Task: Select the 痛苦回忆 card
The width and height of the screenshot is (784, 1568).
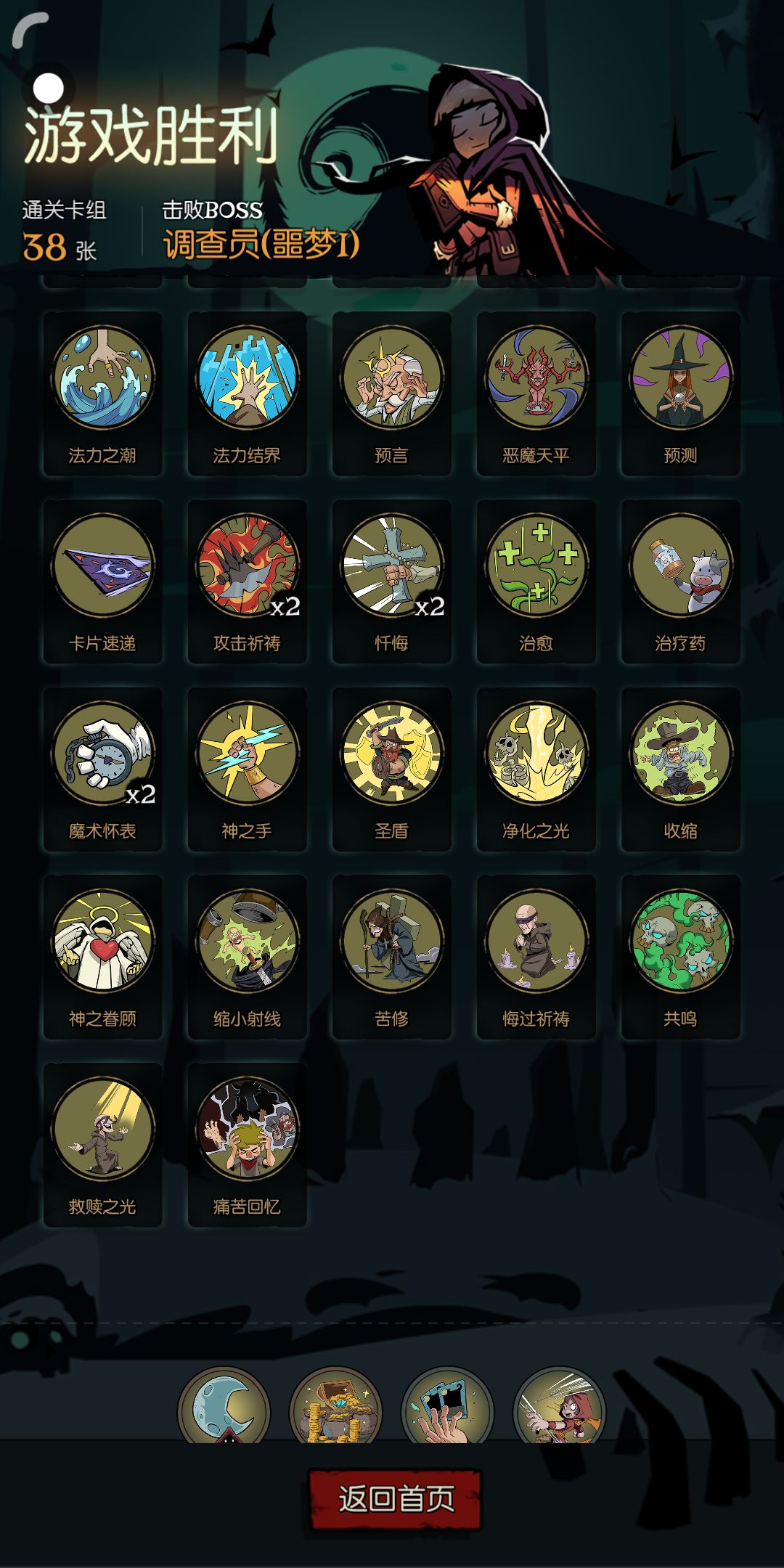Action: pyautogui.click(x=247, y=1145)
